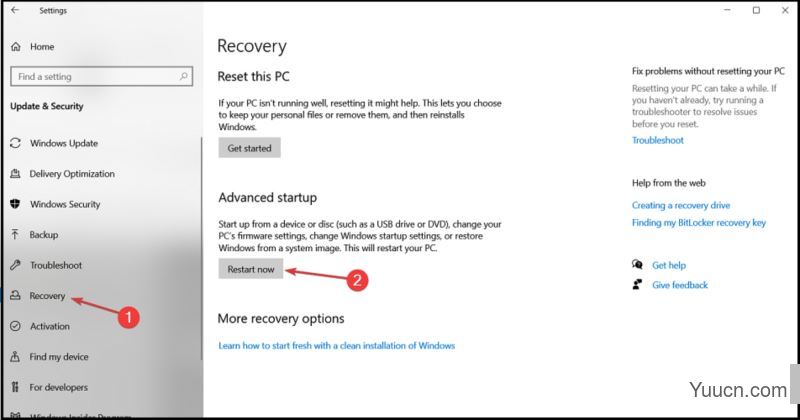The image size is (800, 420).
Task: Click the Delivery Optimization icon
Action: pos(15,174)
